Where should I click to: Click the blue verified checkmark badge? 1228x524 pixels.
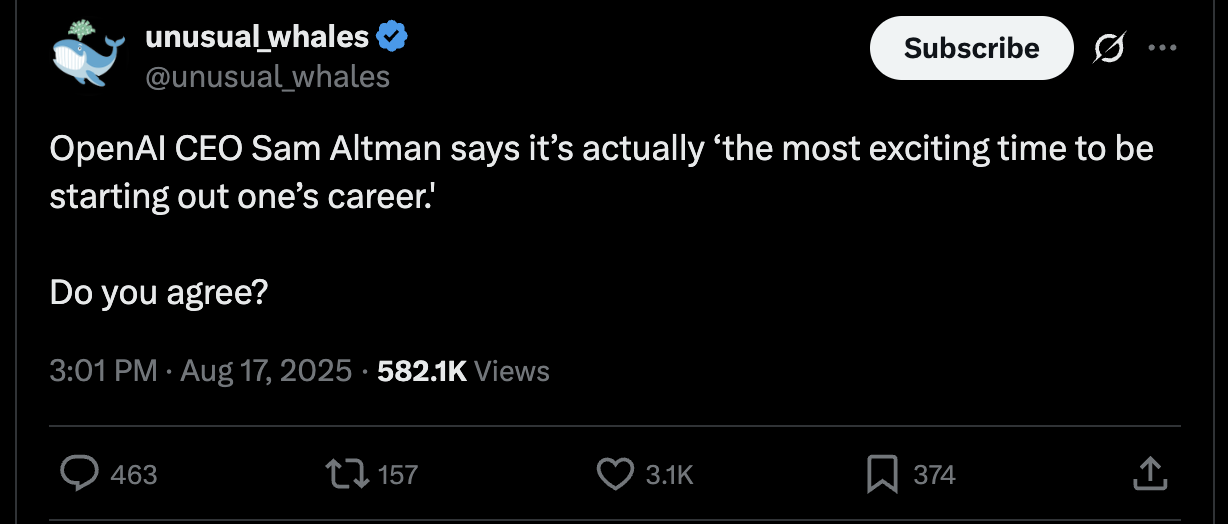coord(392,37)
